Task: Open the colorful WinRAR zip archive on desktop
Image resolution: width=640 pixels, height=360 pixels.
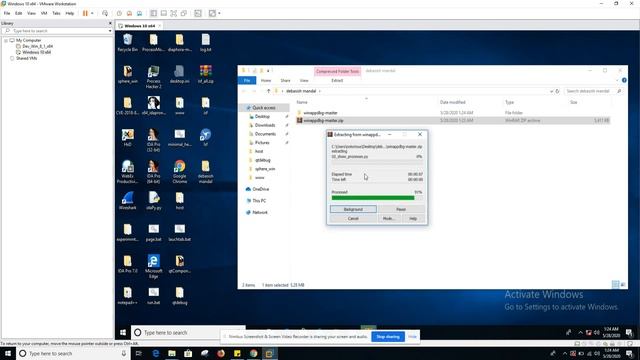Action: point(205,74)
